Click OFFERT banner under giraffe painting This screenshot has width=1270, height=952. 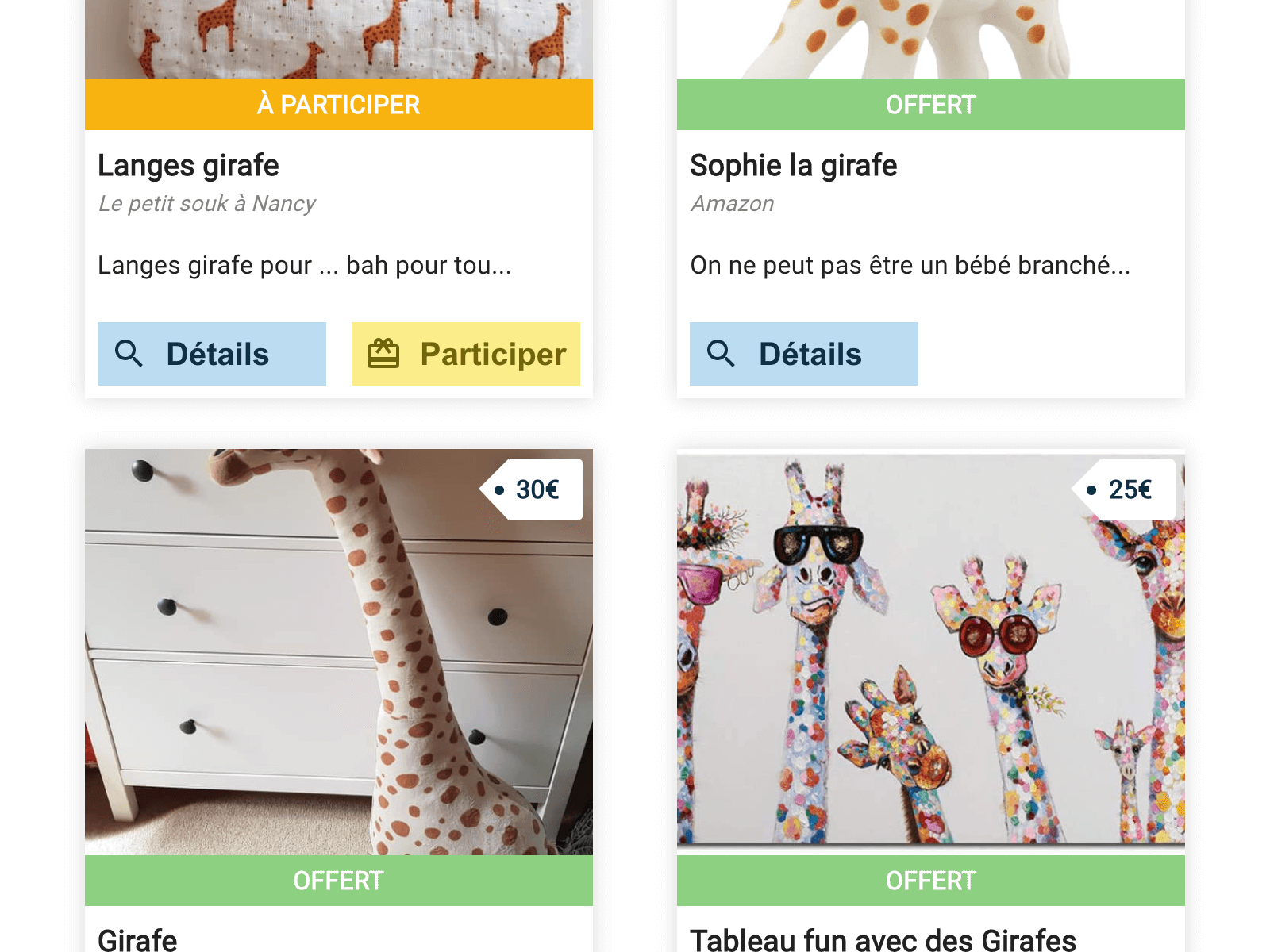pyautogui.click(x=931, y=881)
